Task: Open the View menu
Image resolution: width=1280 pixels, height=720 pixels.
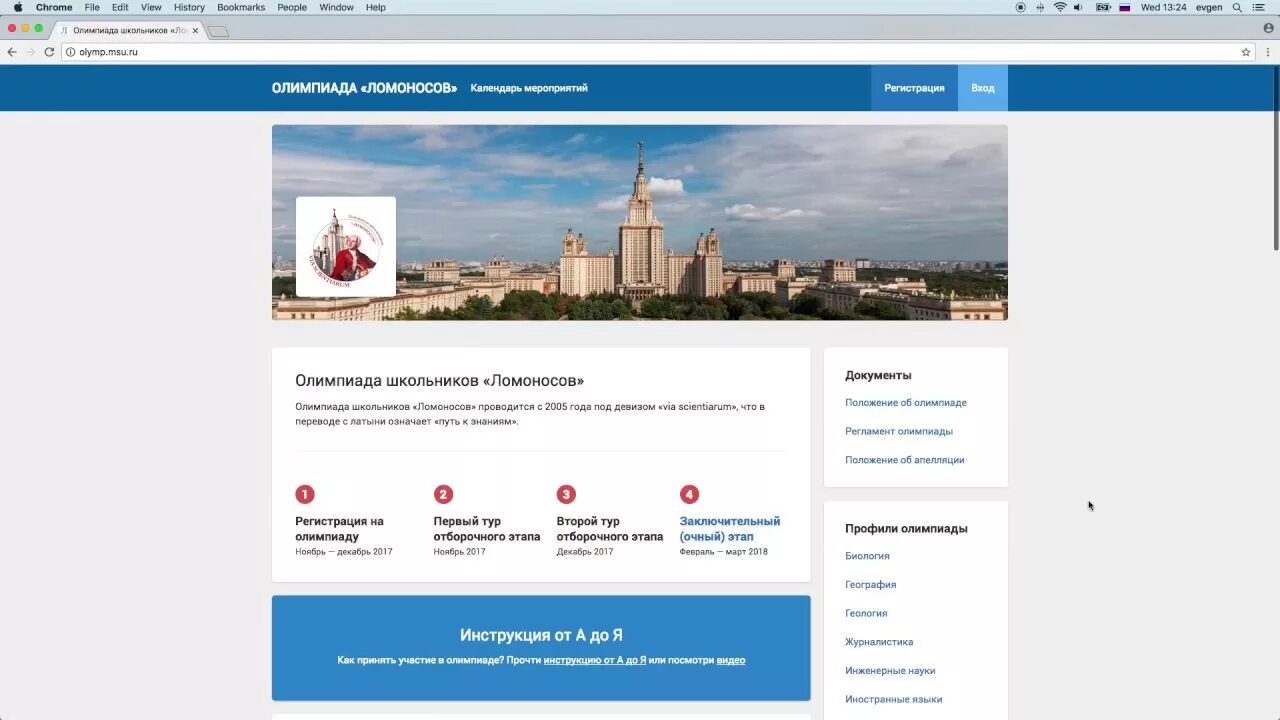Action: (x=151, y=7)
